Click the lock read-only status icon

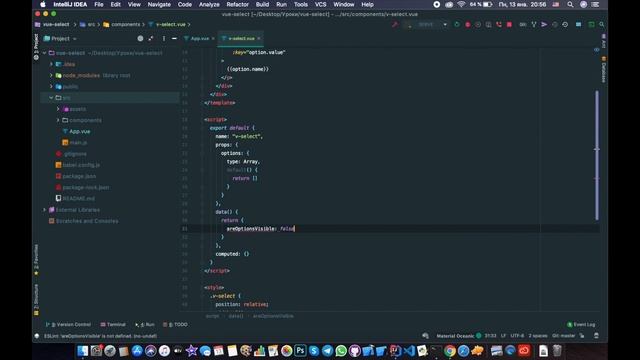coord(582,336)
